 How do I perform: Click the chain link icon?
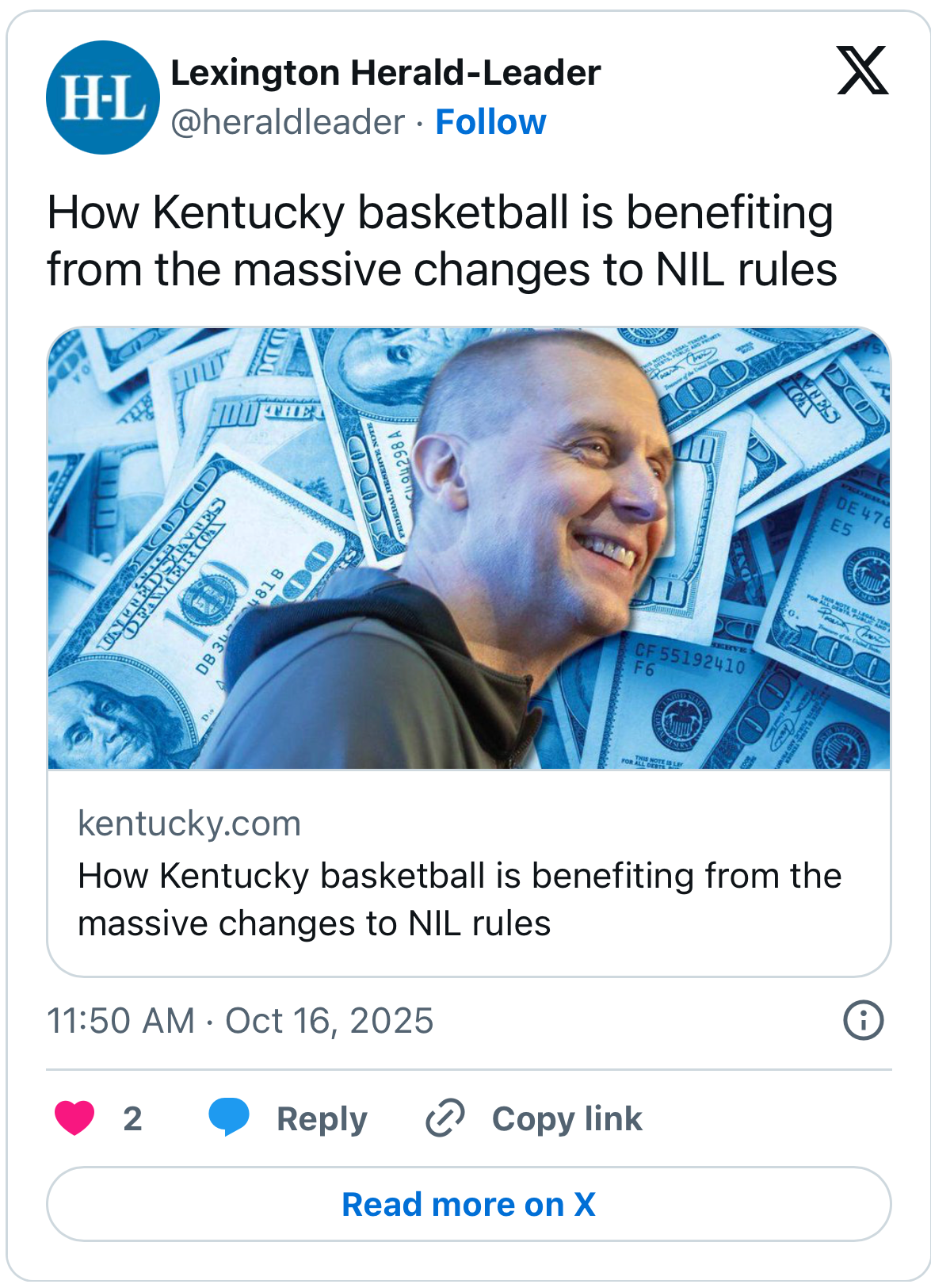click(445, 1118)
